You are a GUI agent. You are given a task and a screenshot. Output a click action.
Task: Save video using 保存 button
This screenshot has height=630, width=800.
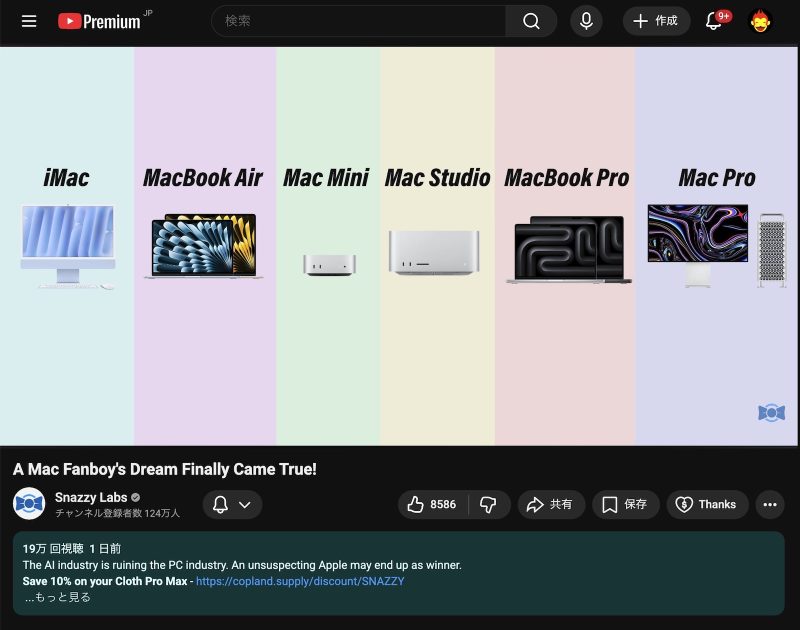[x=625, y=505]
